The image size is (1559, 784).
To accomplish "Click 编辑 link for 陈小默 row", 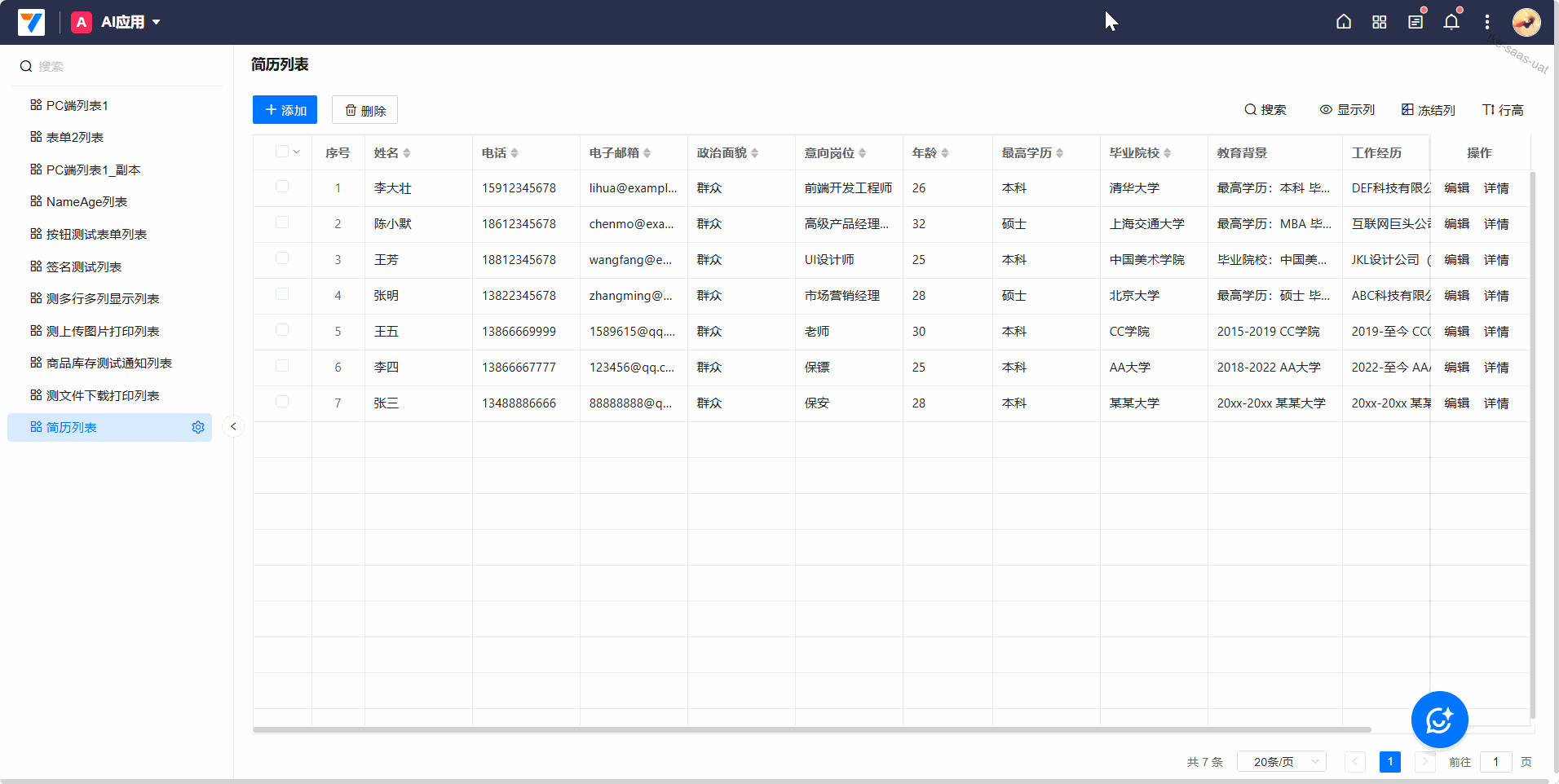I will tap(1456, 224).
